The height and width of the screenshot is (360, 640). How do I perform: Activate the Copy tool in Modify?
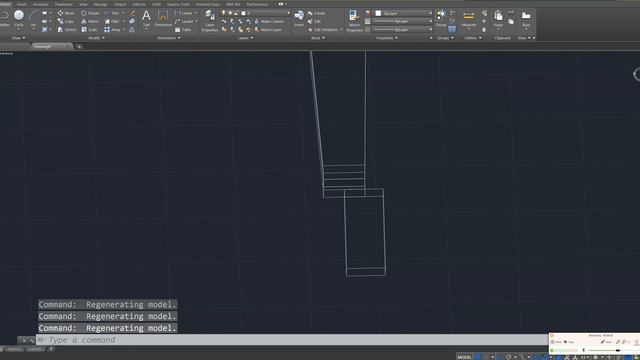pyautogui.click(x=66, y=21)
